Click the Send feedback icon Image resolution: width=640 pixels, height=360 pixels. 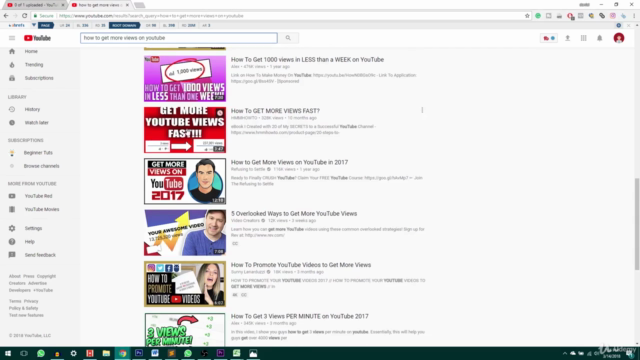pyautogui.click(x=12, y=255)
